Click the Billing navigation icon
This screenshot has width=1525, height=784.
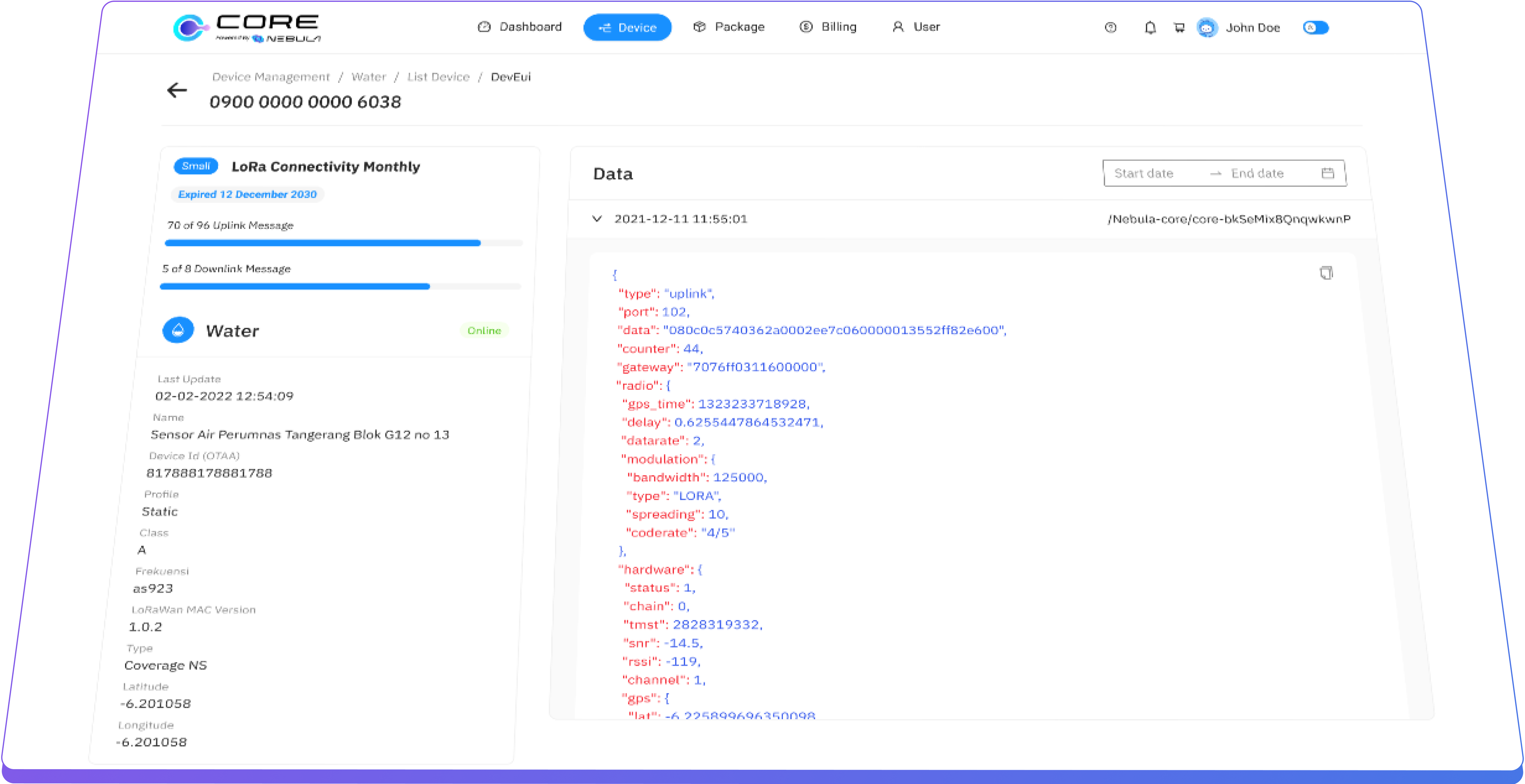coord(805,27)
